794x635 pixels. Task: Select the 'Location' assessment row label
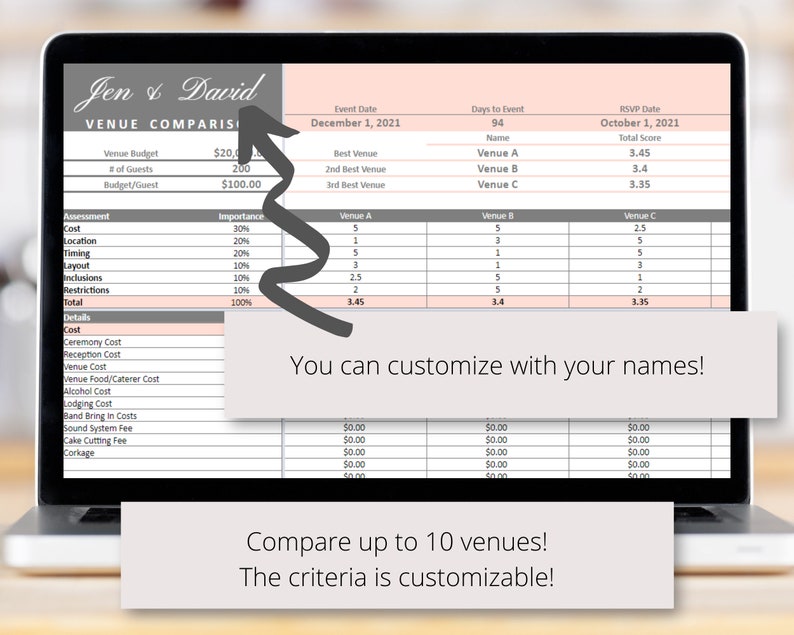[80, 241]
